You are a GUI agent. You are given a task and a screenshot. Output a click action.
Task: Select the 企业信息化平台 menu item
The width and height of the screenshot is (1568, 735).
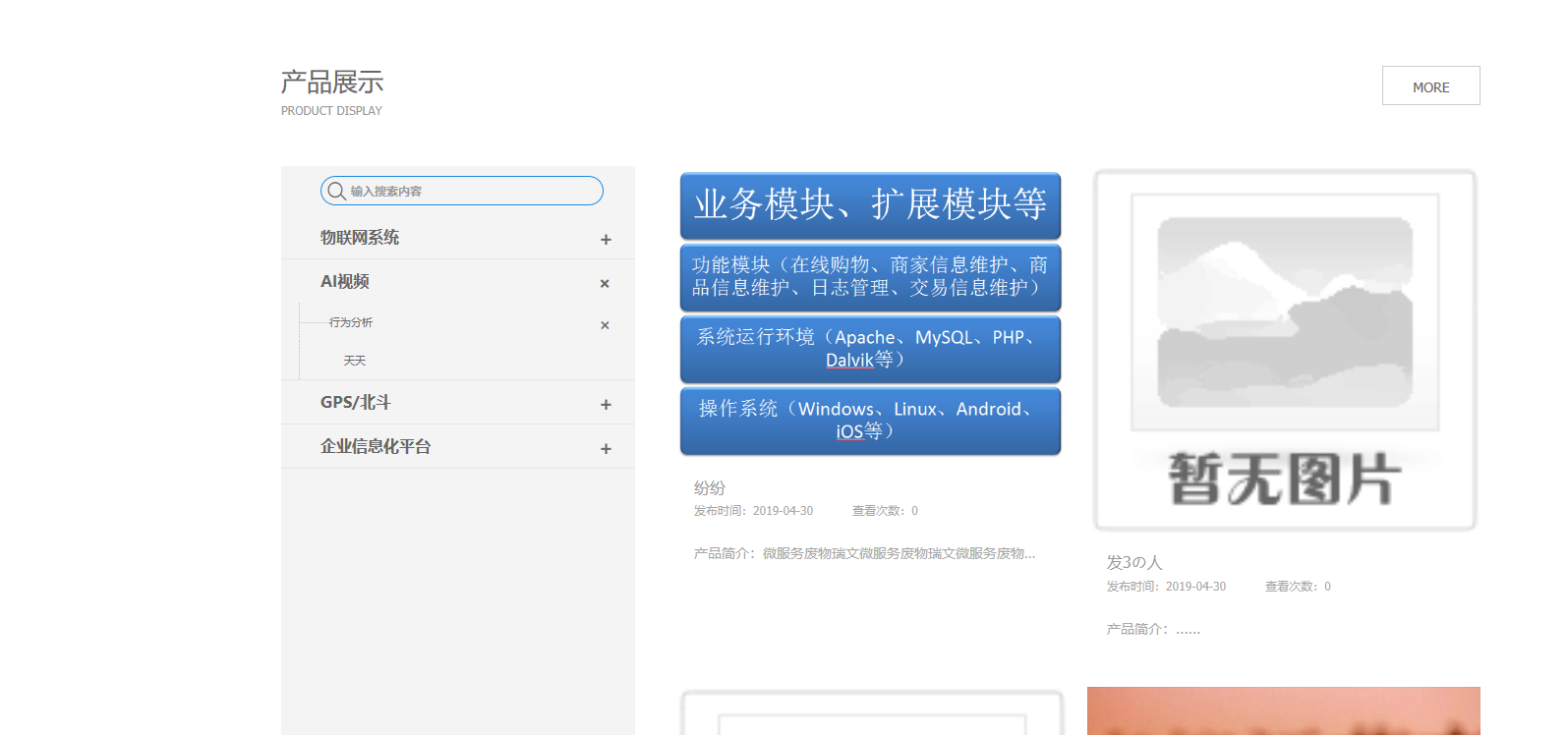(376, 447)
